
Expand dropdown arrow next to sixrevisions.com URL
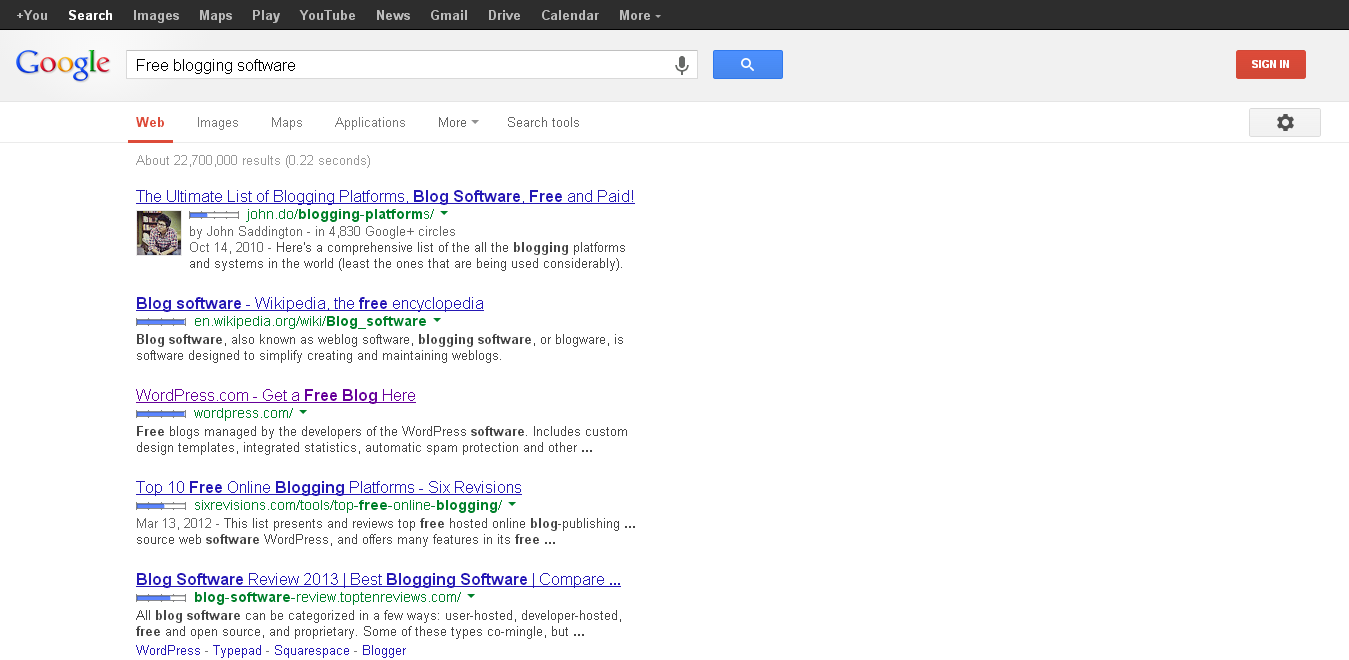pyautogui.click(x=512, y=505)
